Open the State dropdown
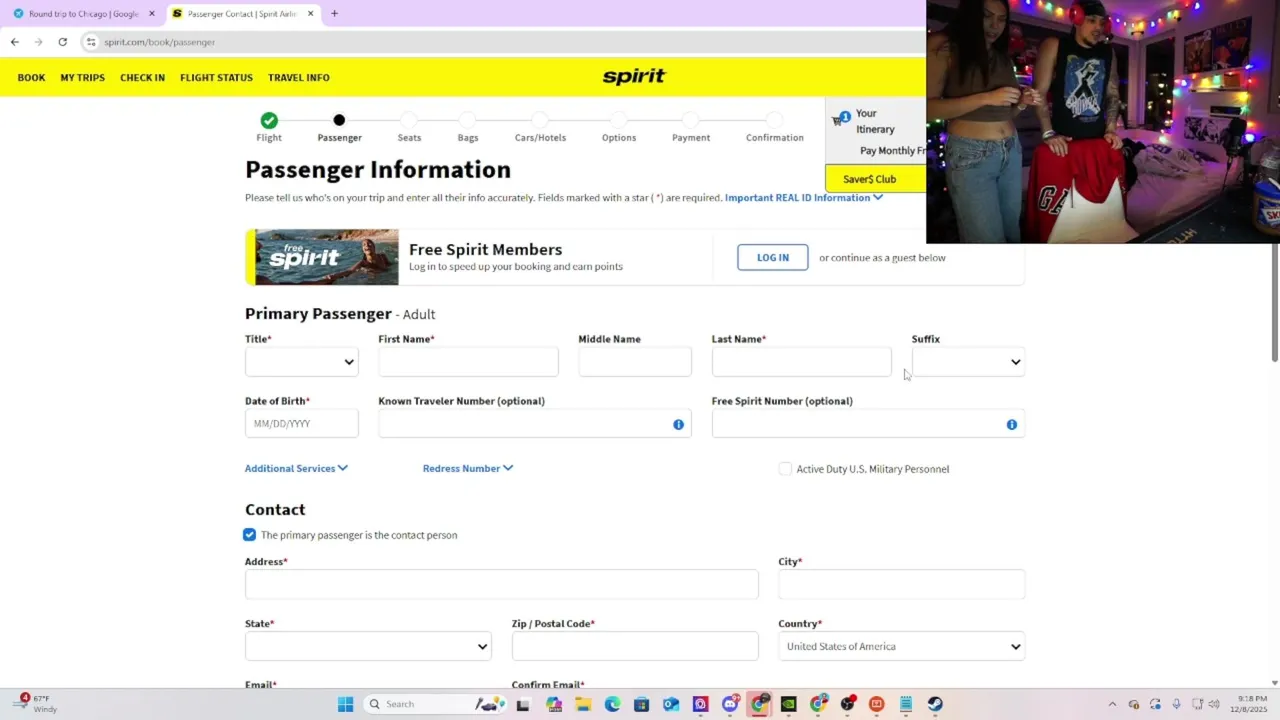 tap(368, 647)
